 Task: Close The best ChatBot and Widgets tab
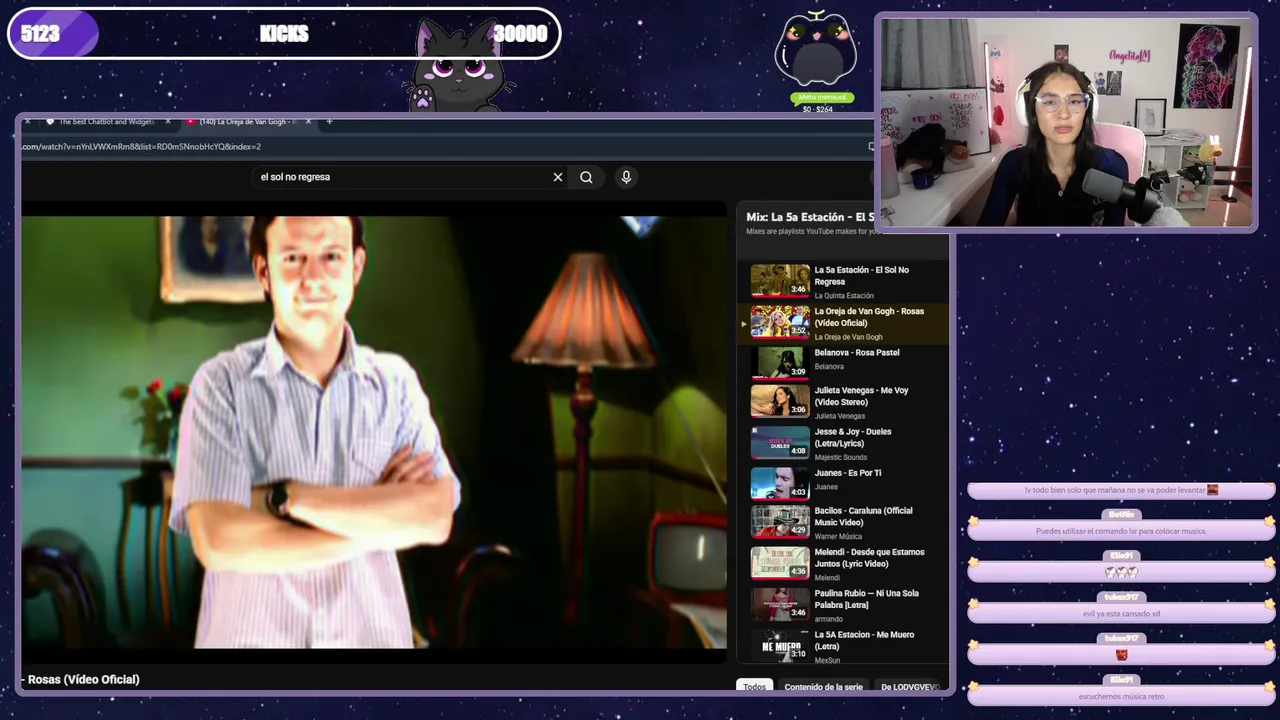click(168, 122)
